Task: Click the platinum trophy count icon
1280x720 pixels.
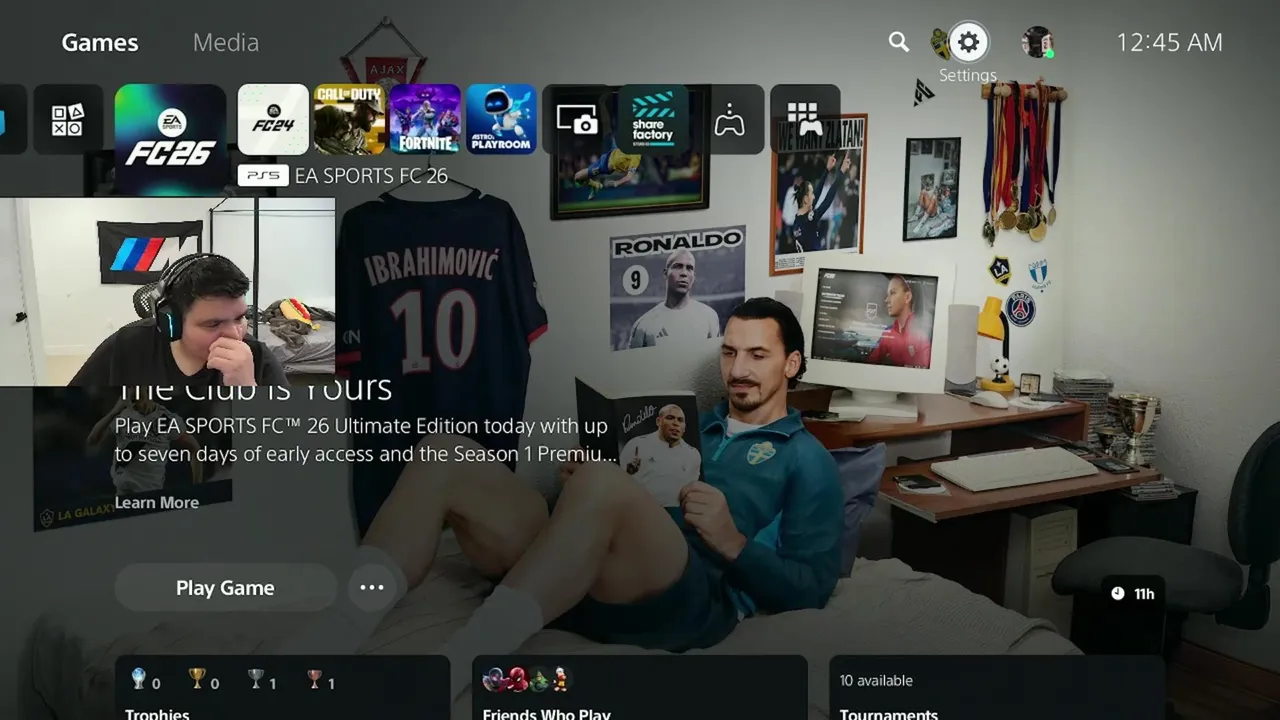Action: coord(139,679)
